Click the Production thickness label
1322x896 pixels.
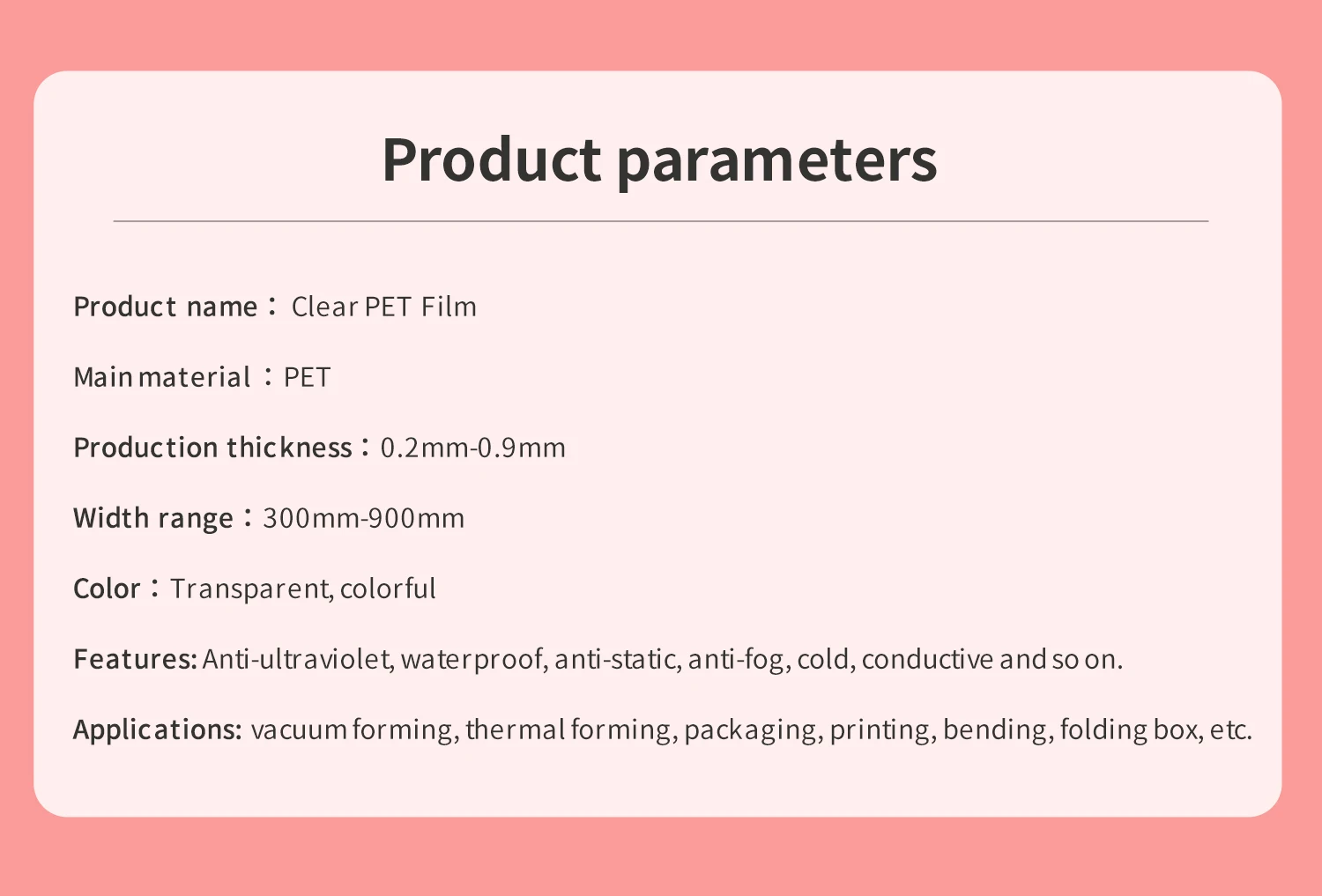(213, 448)
